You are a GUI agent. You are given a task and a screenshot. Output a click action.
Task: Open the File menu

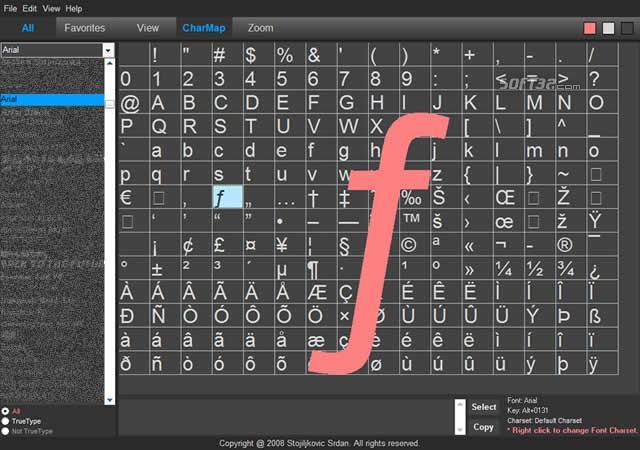[10, 8]
